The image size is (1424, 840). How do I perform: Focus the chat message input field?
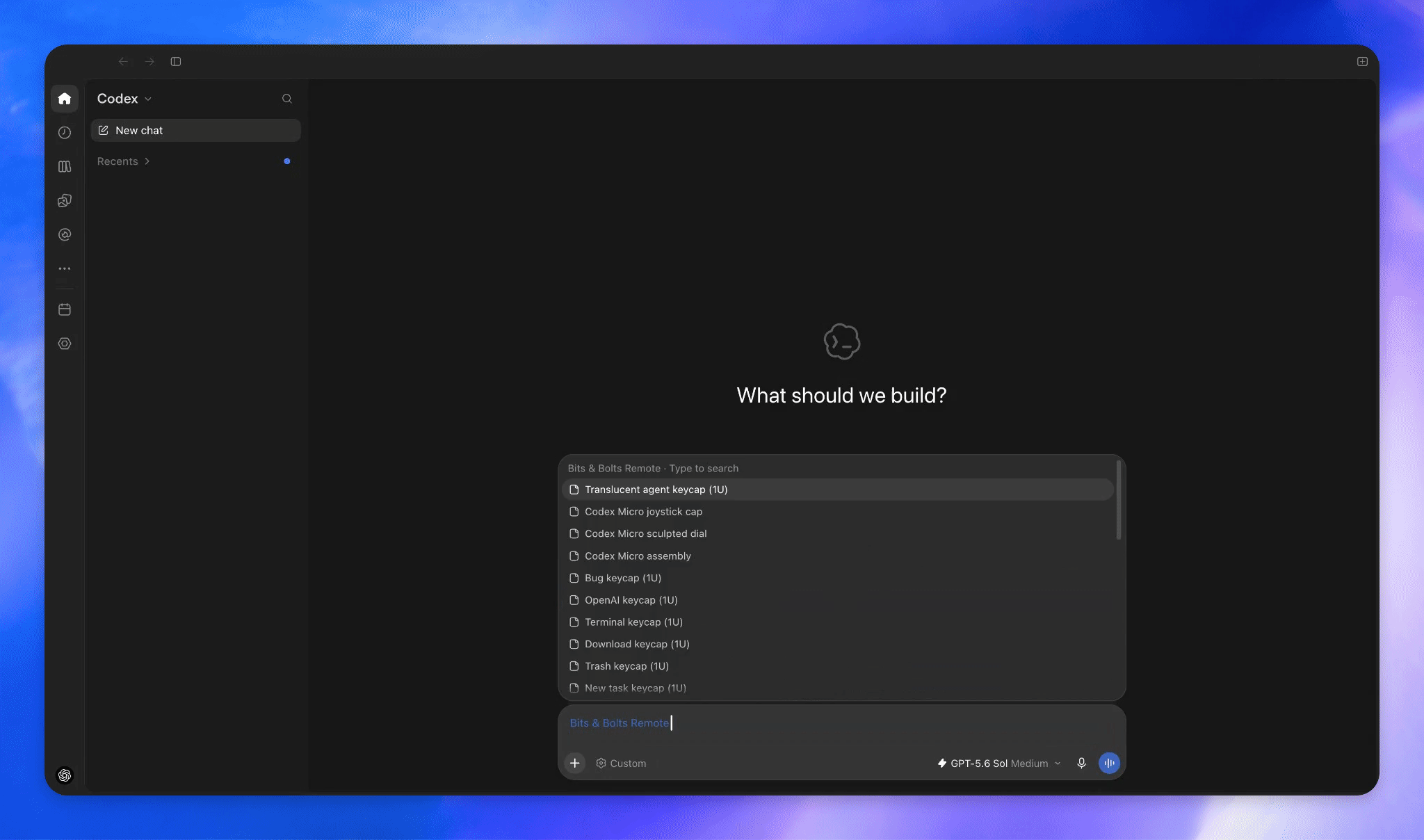pos(841,724)
